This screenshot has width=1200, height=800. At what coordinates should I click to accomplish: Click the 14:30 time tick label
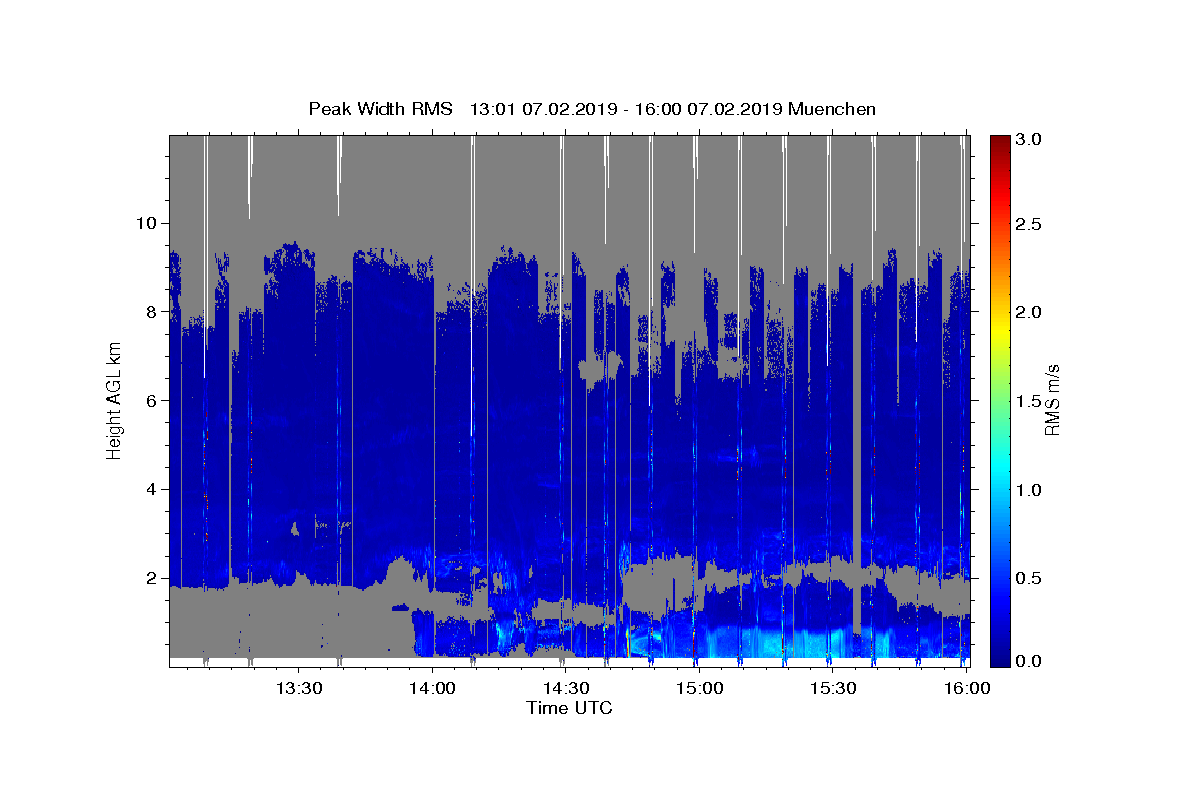(565, 688)
